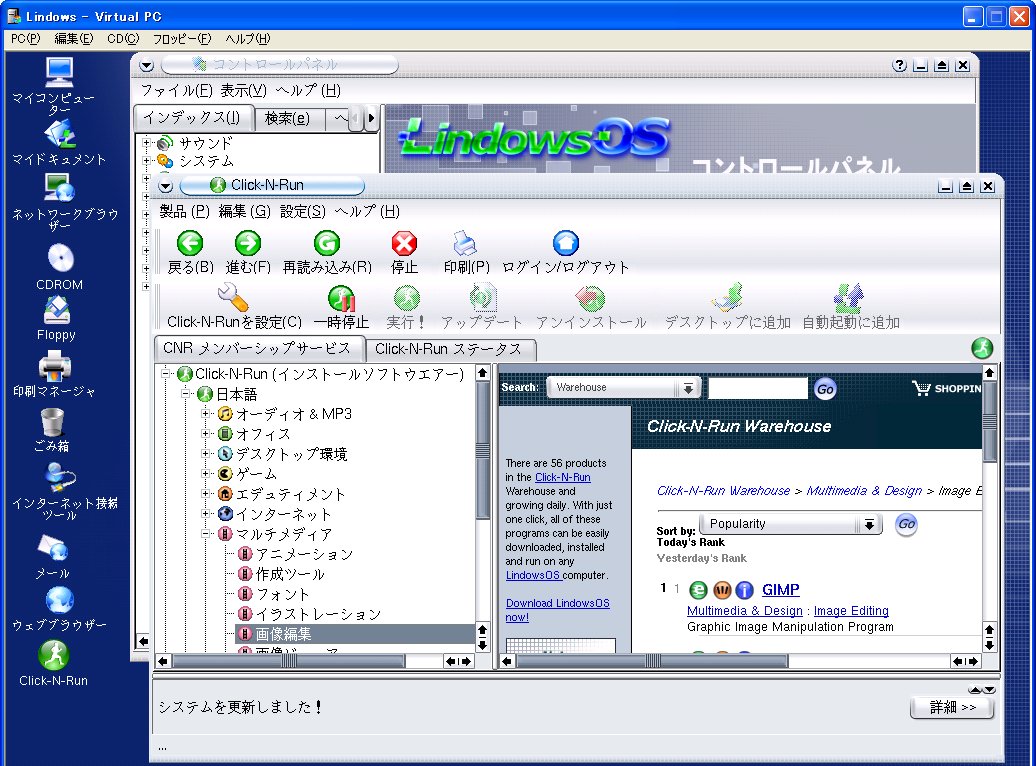Viewport: 1036px width, 766px height.
Task: Switch to Click-N-Run ステータス tab
Action: click(449, 349)
